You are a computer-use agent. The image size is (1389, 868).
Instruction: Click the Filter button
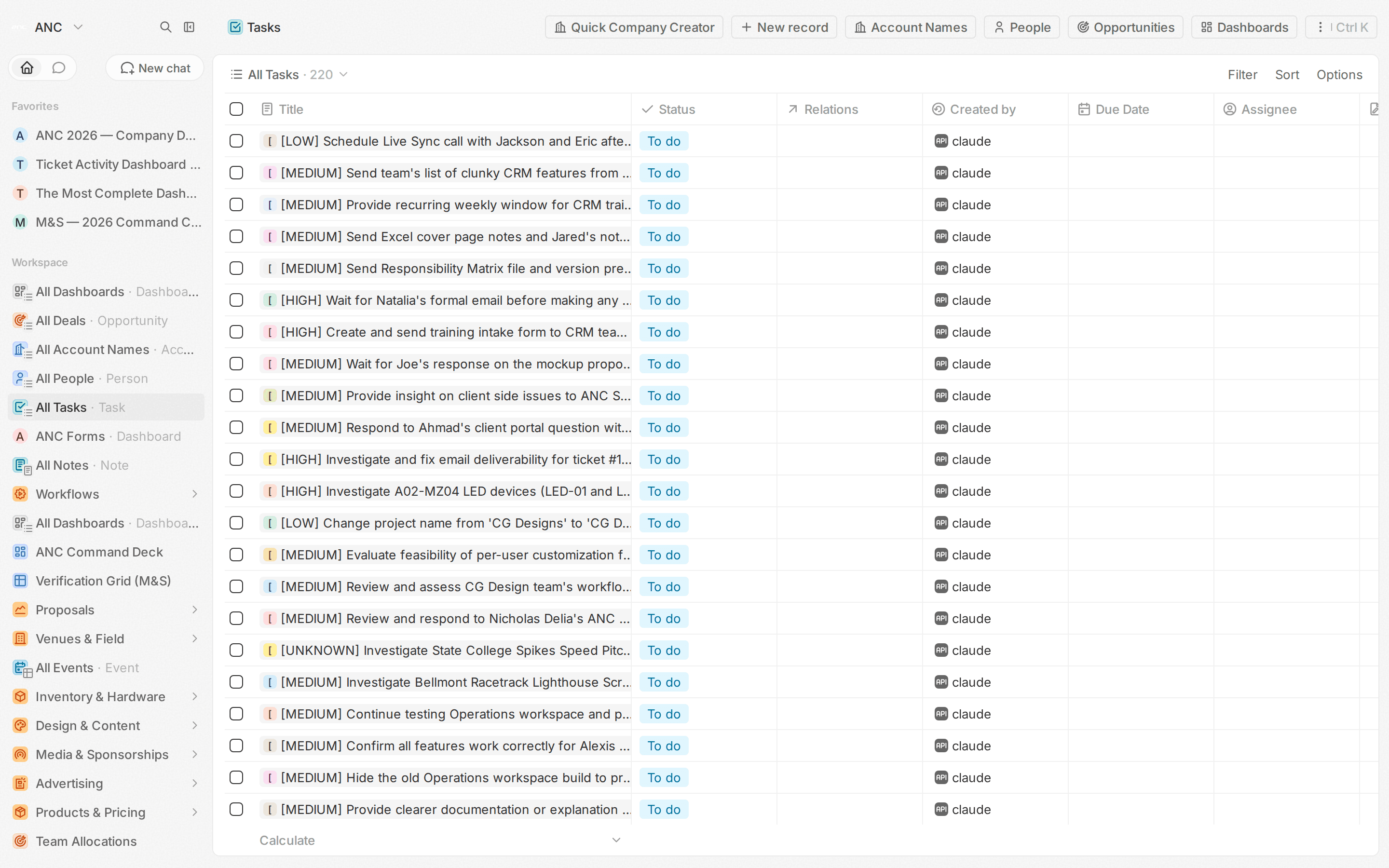point(1242,75)
